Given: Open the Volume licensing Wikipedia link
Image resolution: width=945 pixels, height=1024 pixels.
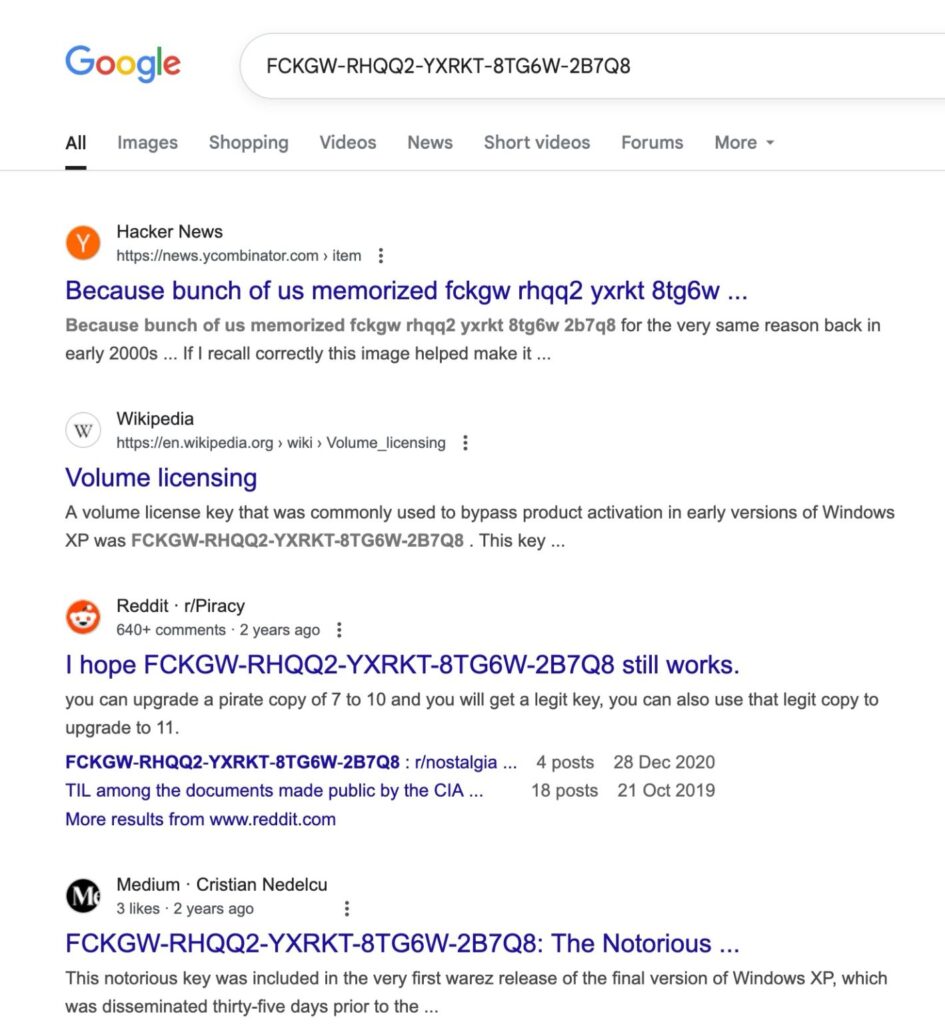Looking at the screenshot, I should point(161,478).
